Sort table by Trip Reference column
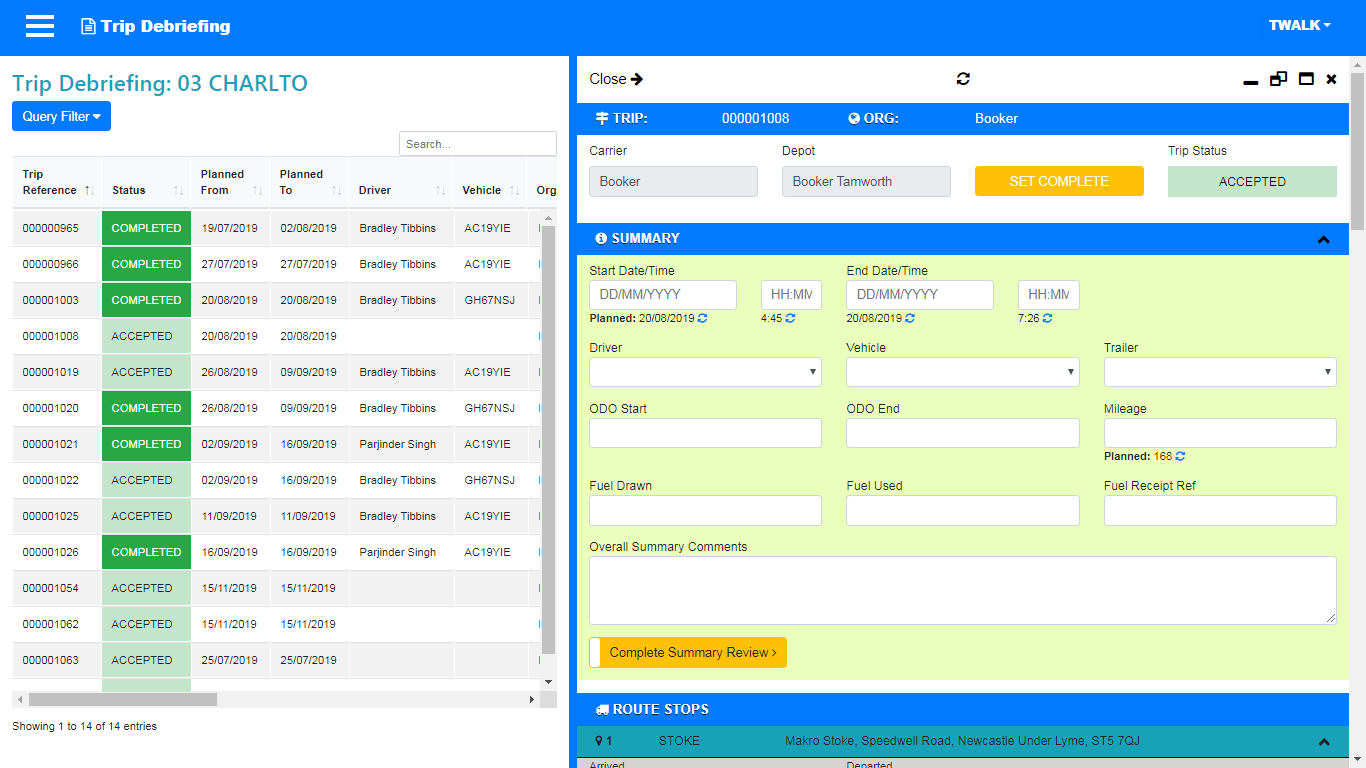 (57, 182)
